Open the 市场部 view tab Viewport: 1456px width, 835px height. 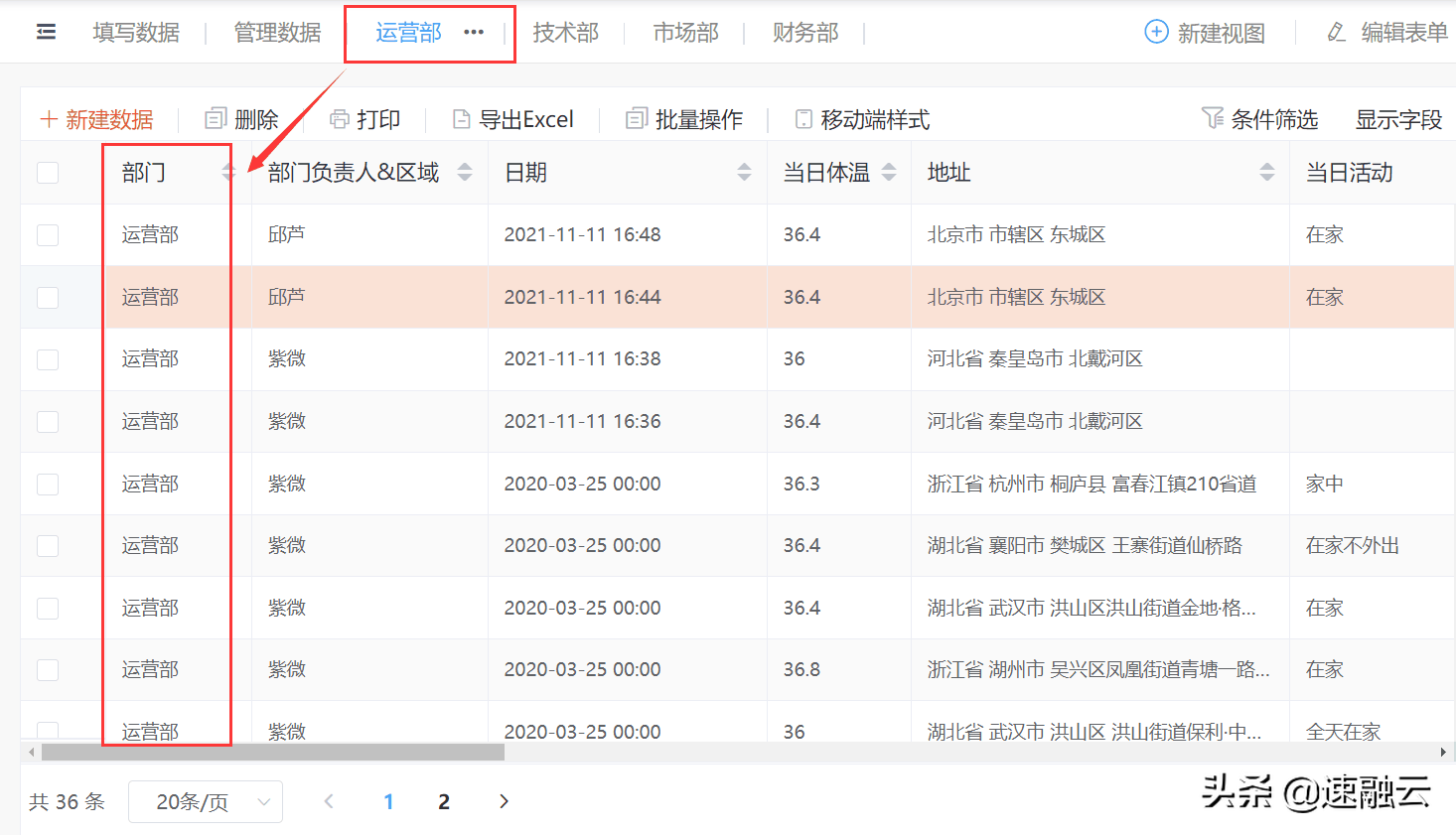[686, 33]
